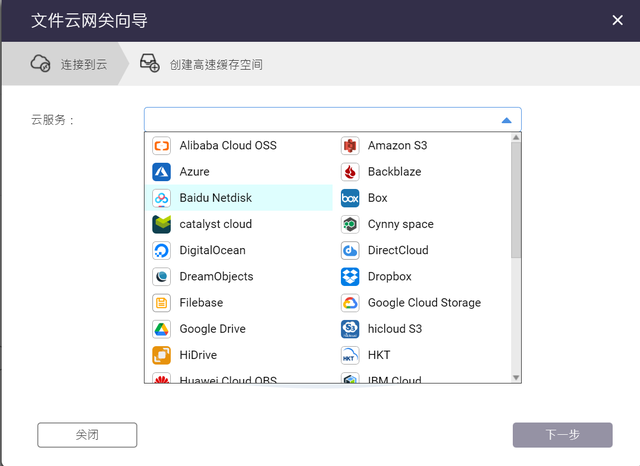Choose Azure as cloud service
Viewport: 640px width, 466px height.
pos(239,172)
